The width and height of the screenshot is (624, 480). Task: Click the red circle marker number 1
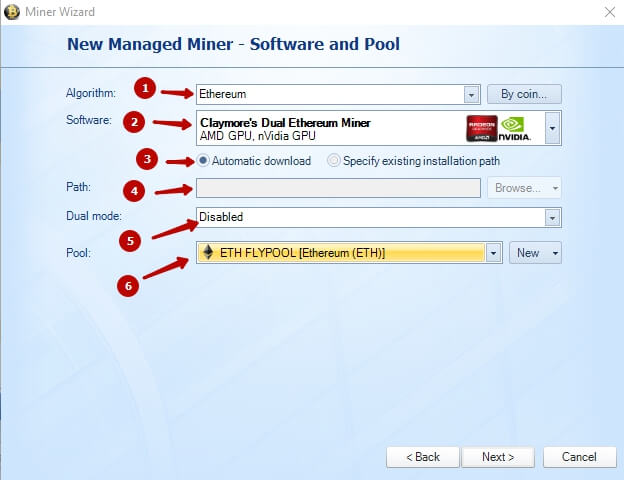coord(145,88)
